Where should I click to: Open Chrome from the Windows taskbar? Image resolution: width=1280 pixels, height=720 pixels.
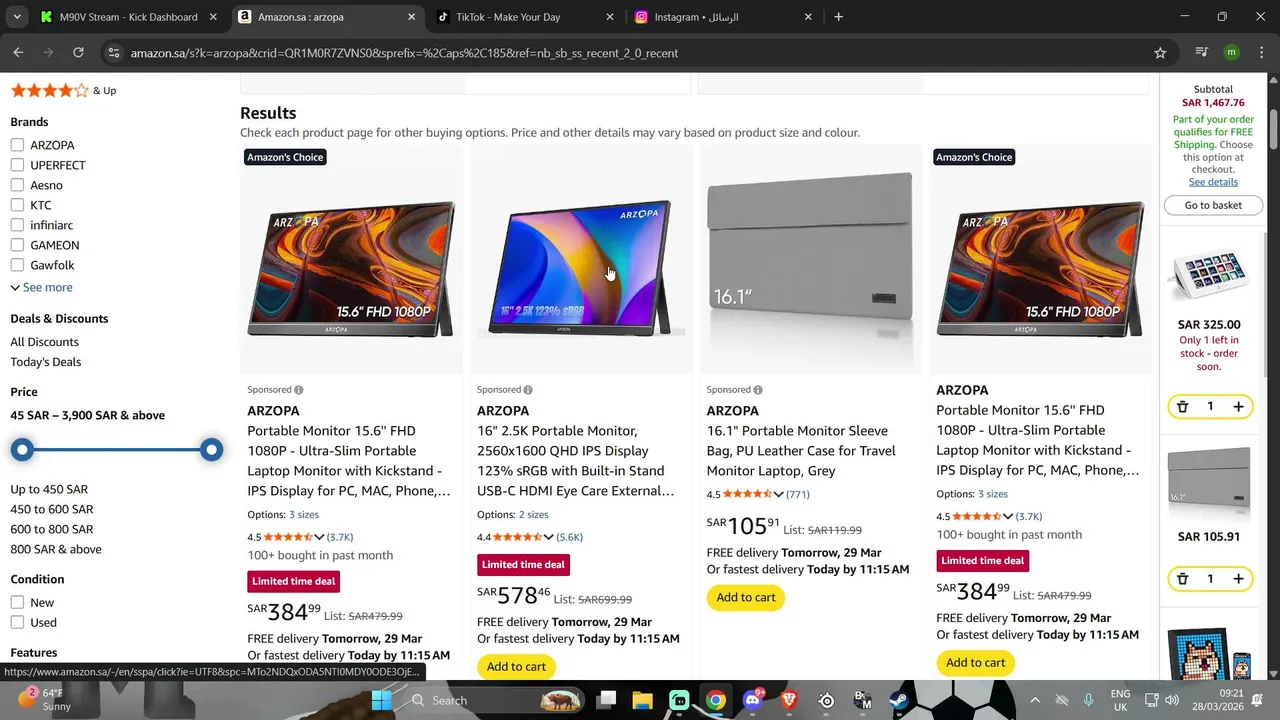click(x=715, y=700)
